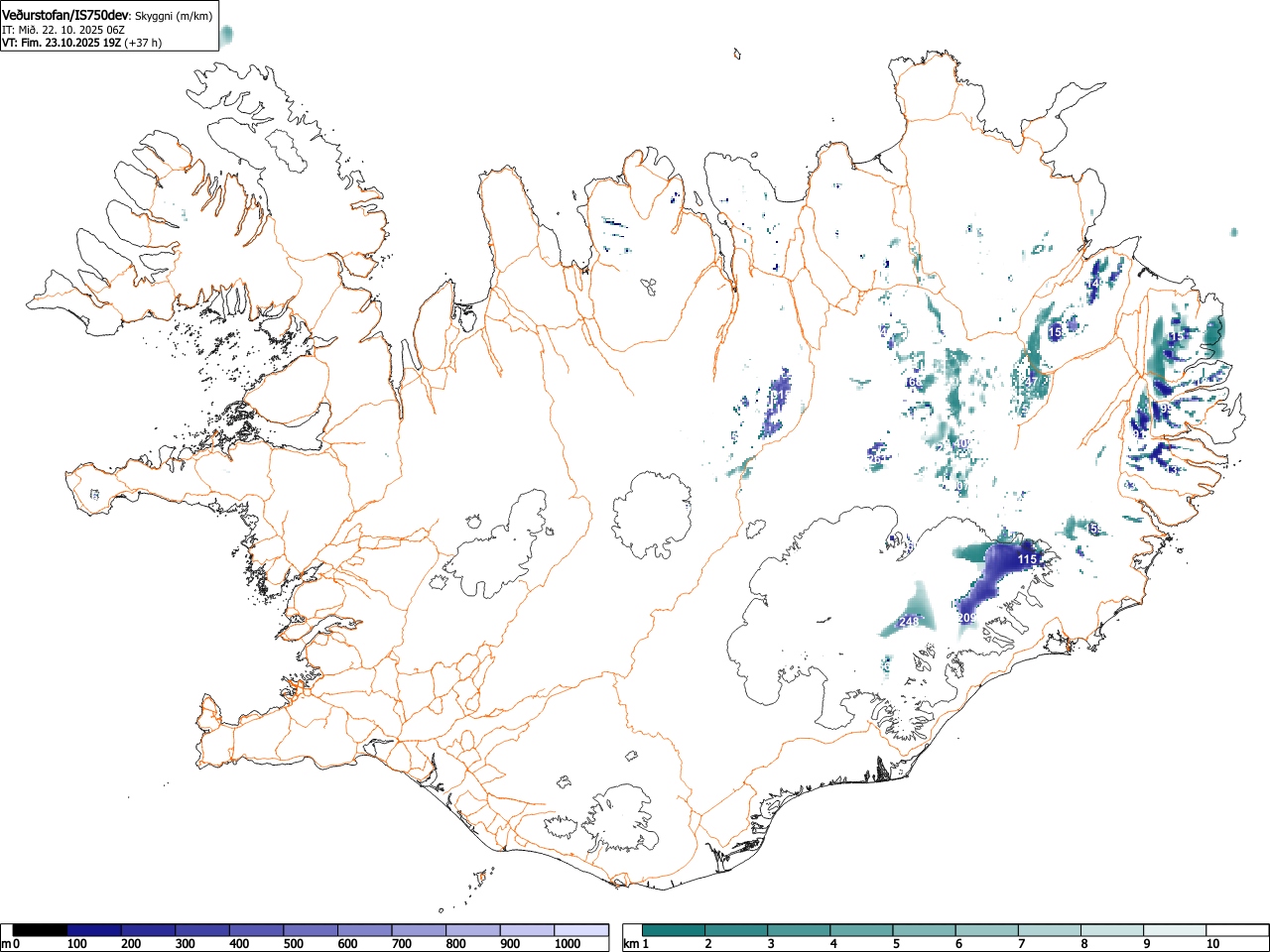Pick the palest swatch right of 1000
1270x952 pixels.
point(581,930)
